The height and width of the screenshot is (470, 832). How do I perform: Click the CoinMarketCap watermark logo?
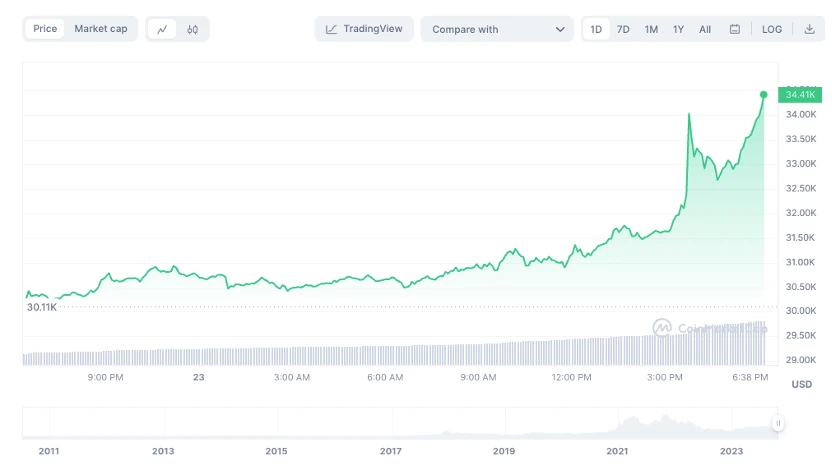(x=661, y=327)
